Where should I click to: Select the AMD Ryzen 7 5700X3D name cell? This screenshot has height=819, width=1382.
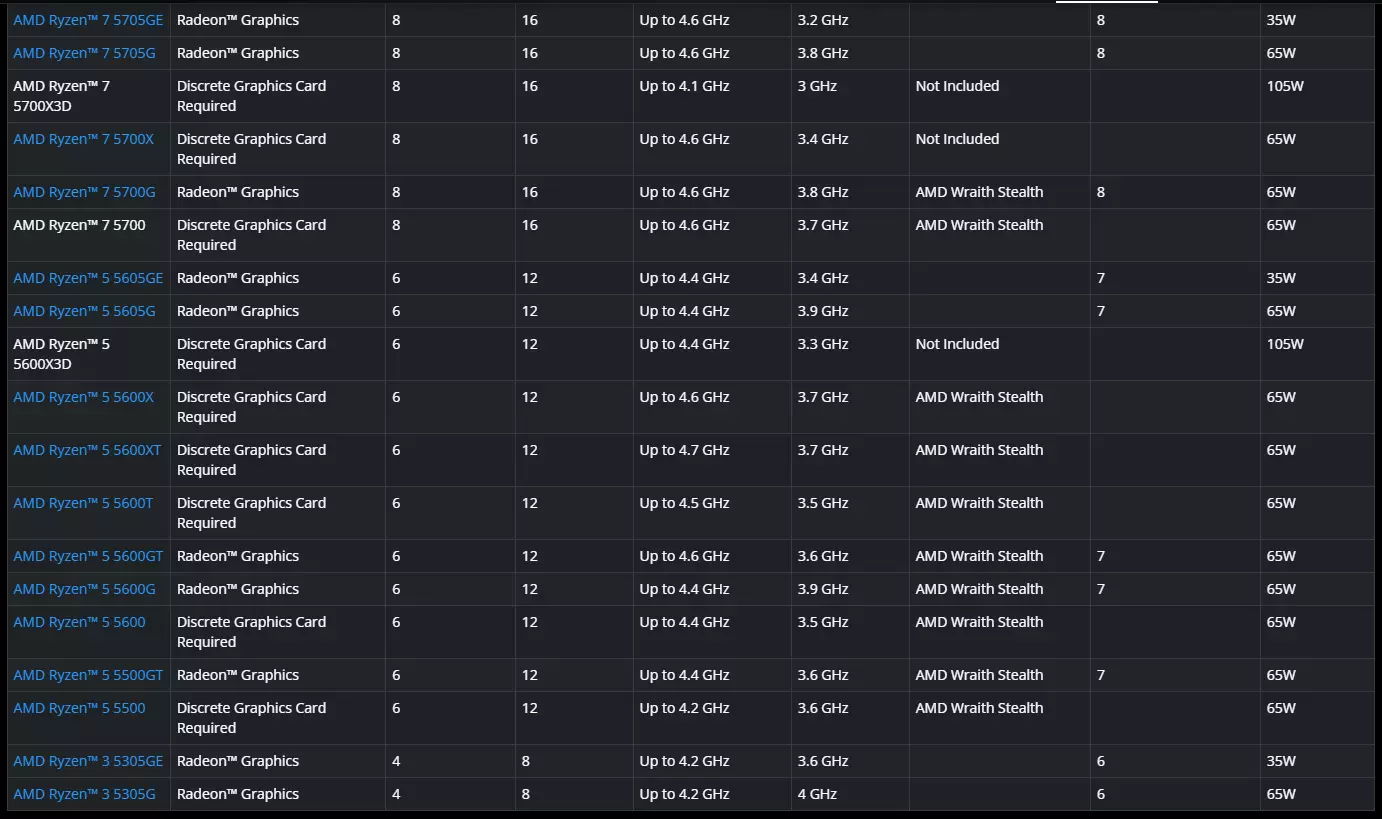pyautogui.click(x=89, y=96)
